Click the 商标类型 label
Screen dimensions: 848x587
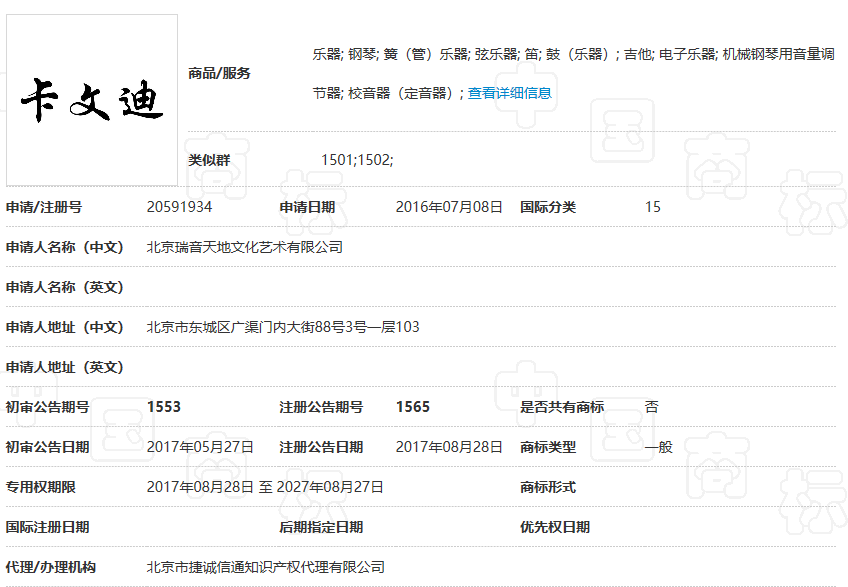coord(548,447)
